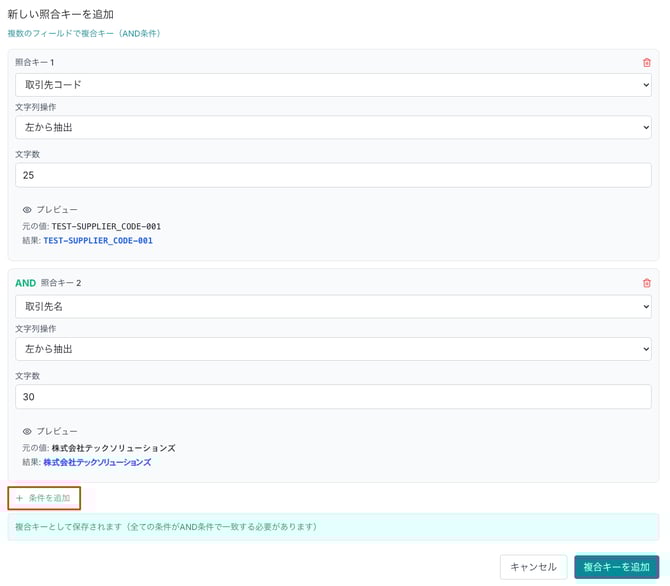Image resolution: width=670 pixels, height=586 pixels.
Task: Delete 照合キー 2 with its trash icon
Action: tap(646, 283)
